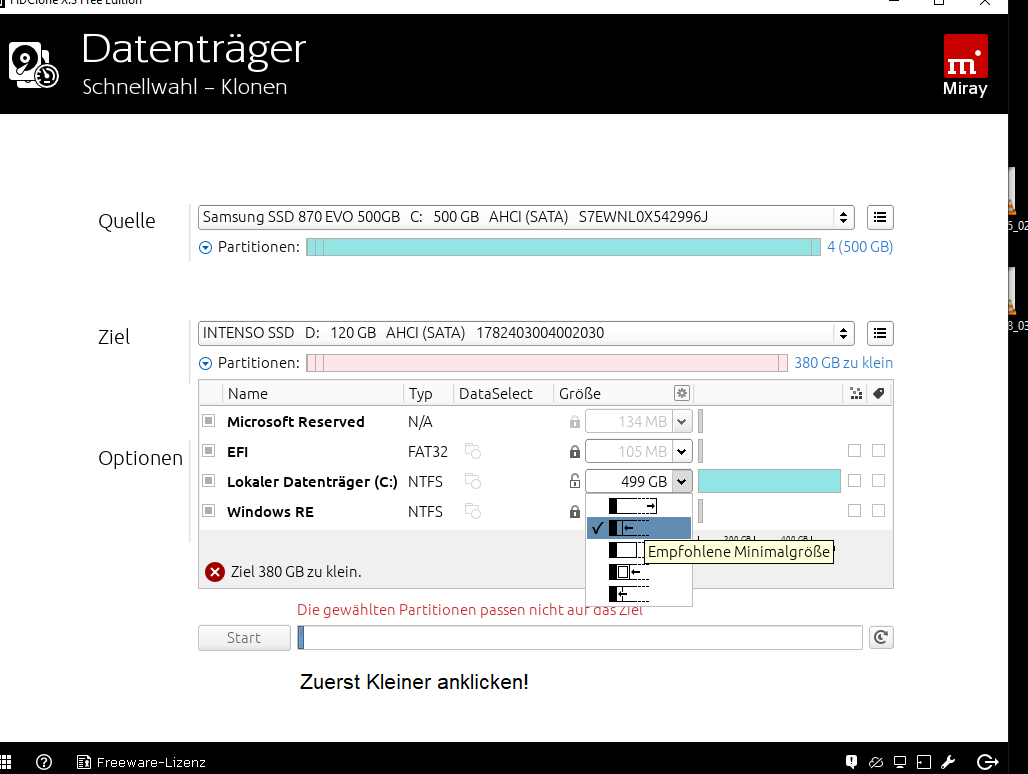The width and height of the screenshot is (1028, 774).
Task: Click the refresh icon beside progress bar
Action: [881, 637]
